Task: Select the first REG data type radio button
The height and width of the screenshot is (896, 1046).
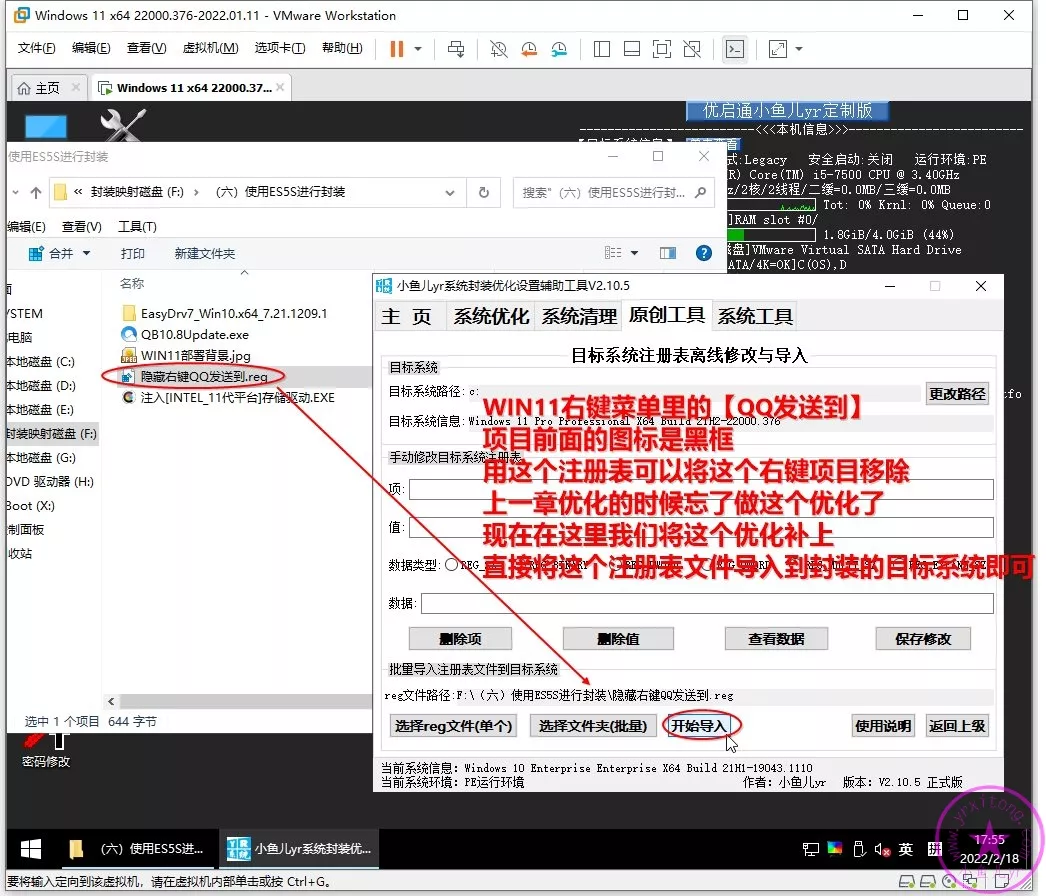Action: (x=452, y=565)
